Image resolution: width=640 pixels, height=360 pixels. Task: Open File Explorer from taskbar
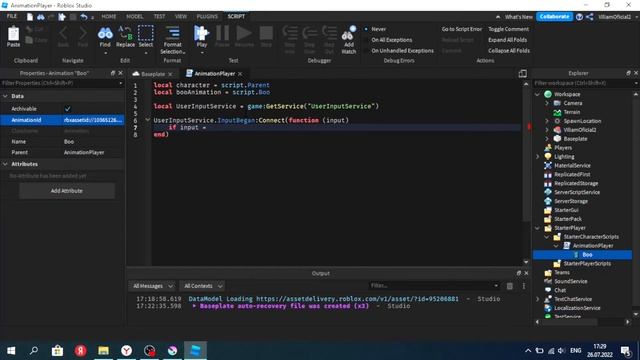pos(103,350)
